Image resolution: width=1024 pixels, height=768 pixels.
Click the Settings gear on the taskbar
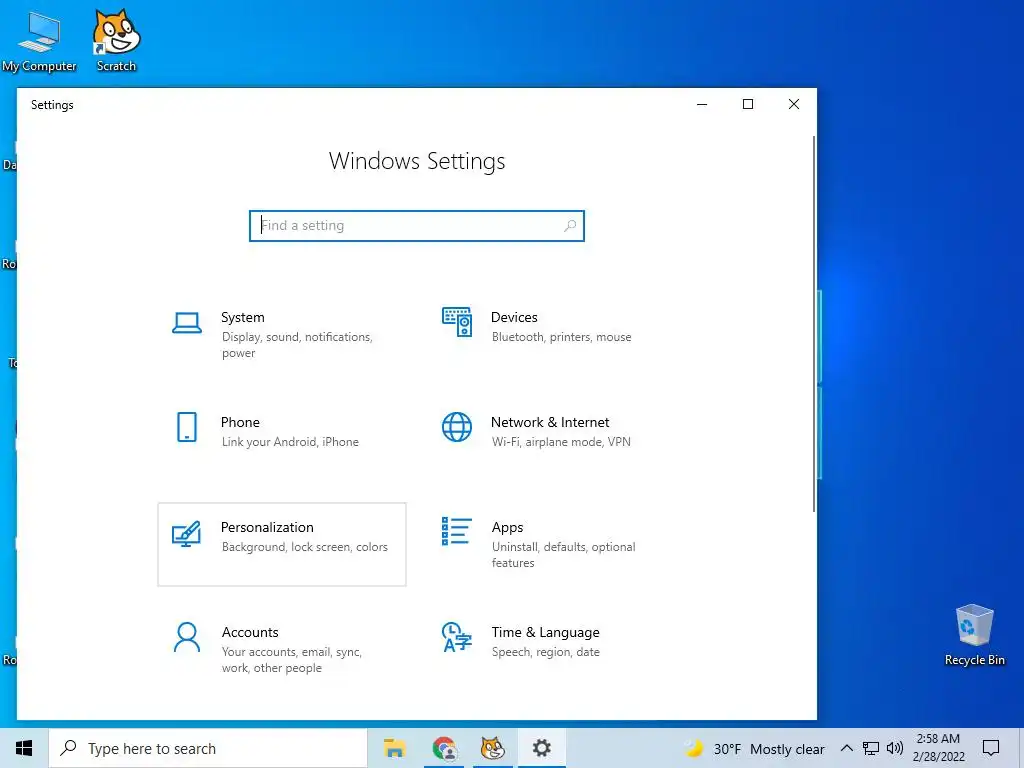[541, 748]
